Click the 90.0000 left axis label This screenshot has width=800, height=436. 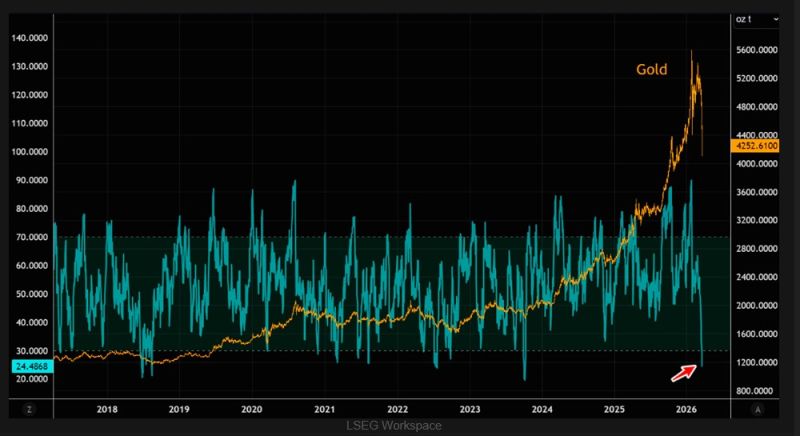[32, 181]
